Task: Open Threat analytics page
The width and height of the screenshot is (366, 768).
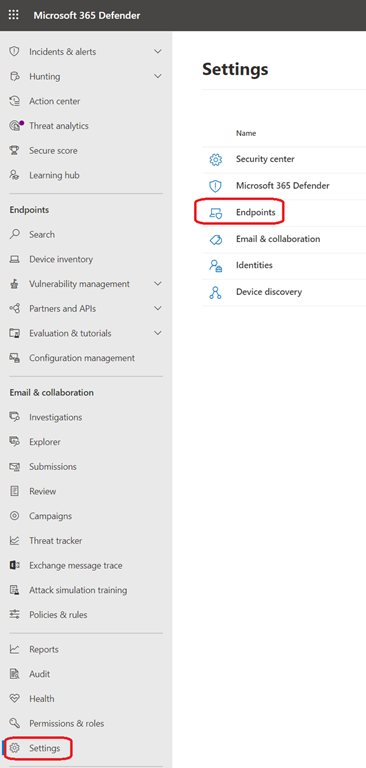Action: (x=59, y=126)
